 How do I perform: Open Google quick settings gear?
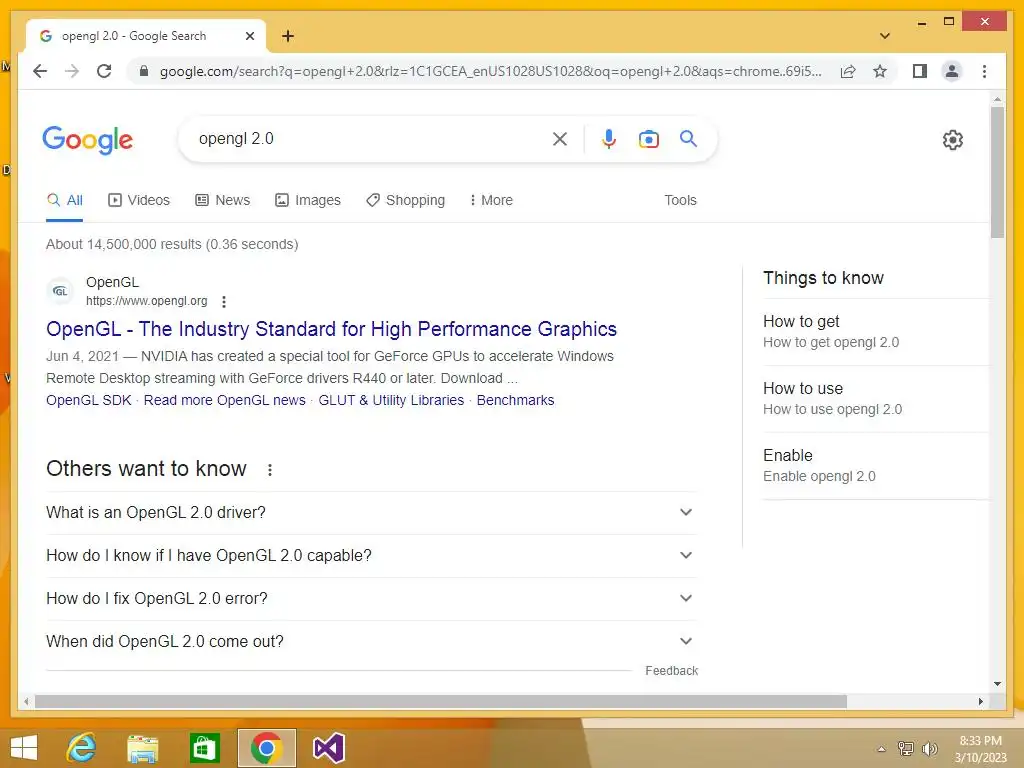(x=953, y=139)
